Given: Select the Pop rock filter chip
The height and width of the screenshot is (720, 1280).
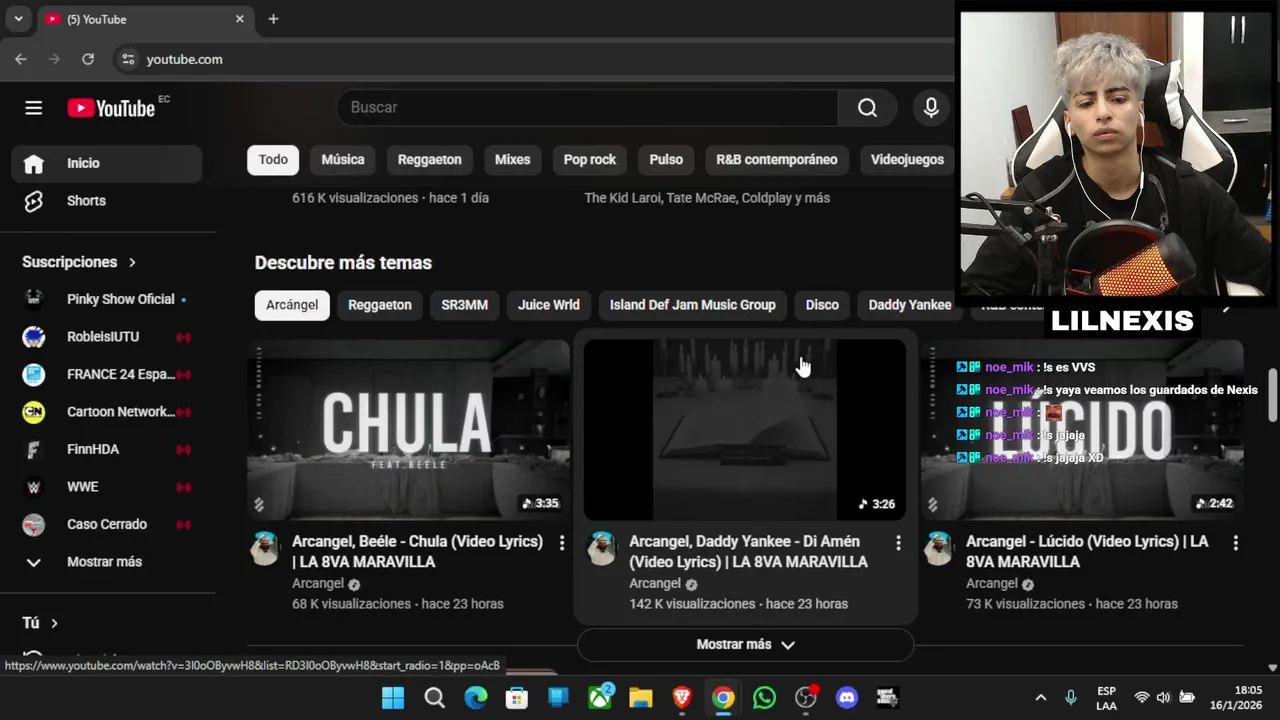Looking at the screenshot, I should tap(590, 160).
